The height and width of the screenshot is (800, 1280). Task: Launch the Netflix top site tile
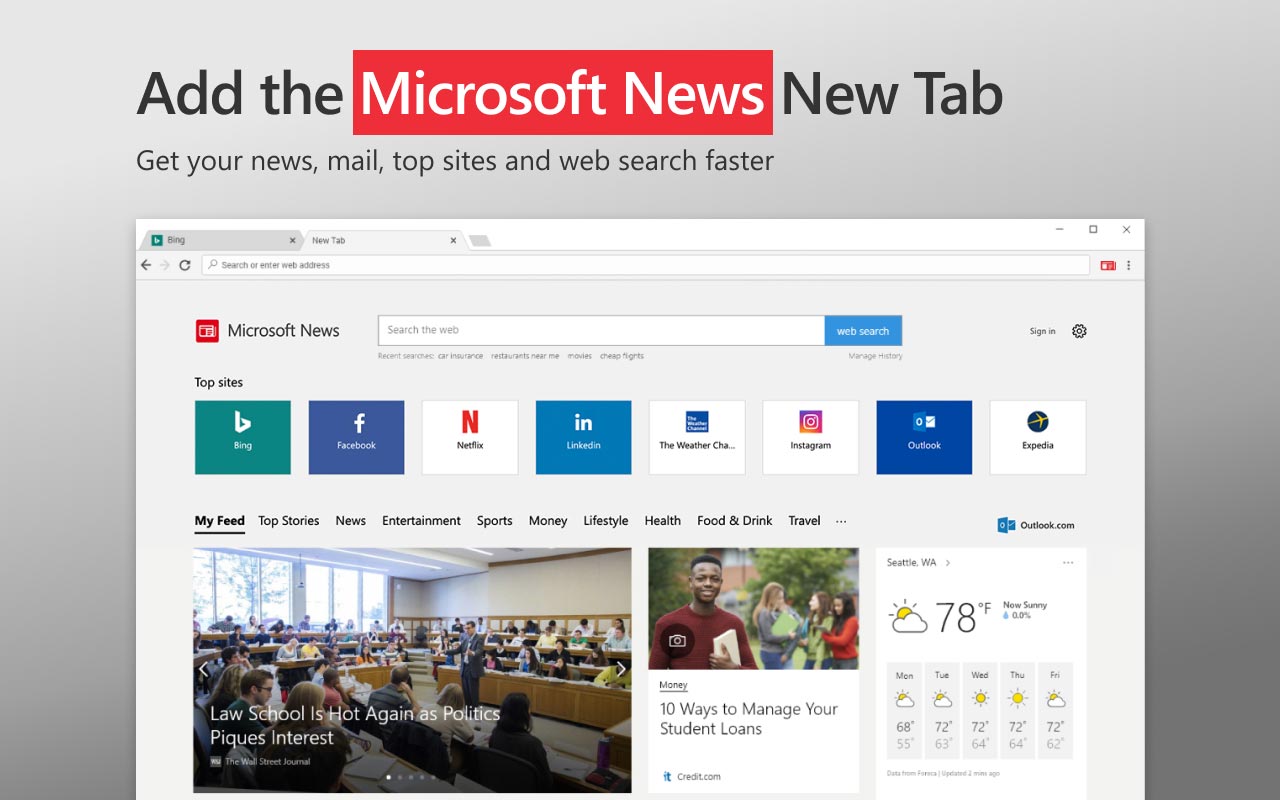[470, 437]
